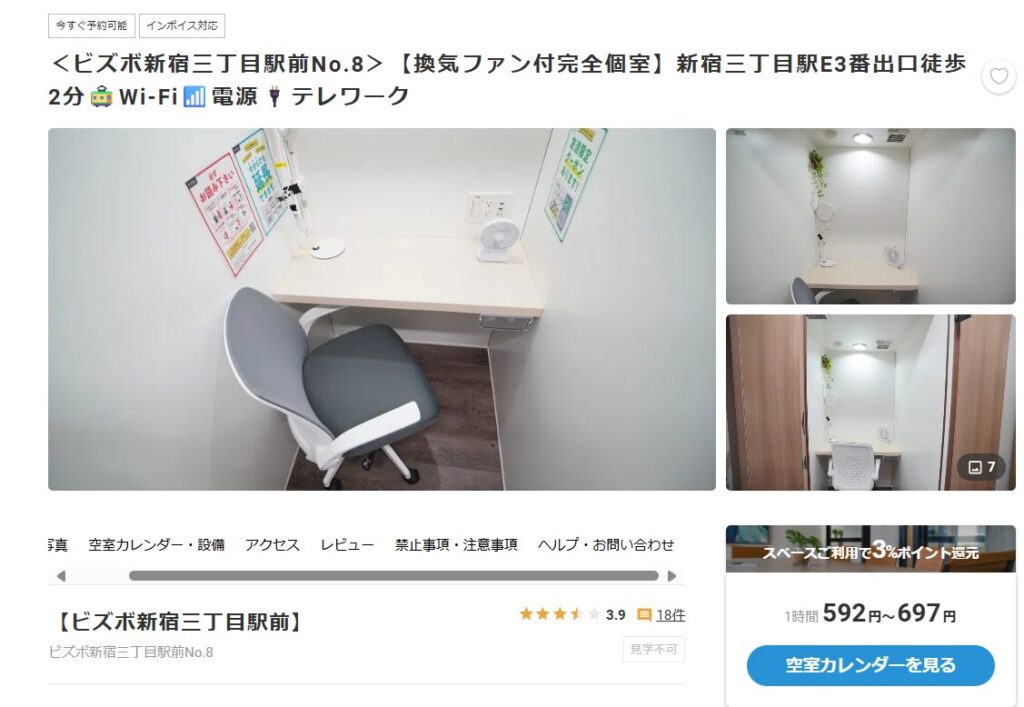The height and width of the screenshot is (707, 1024).
Task: Open the ヘルプ・お問い合わせ tab
Action: coord(606,544)
